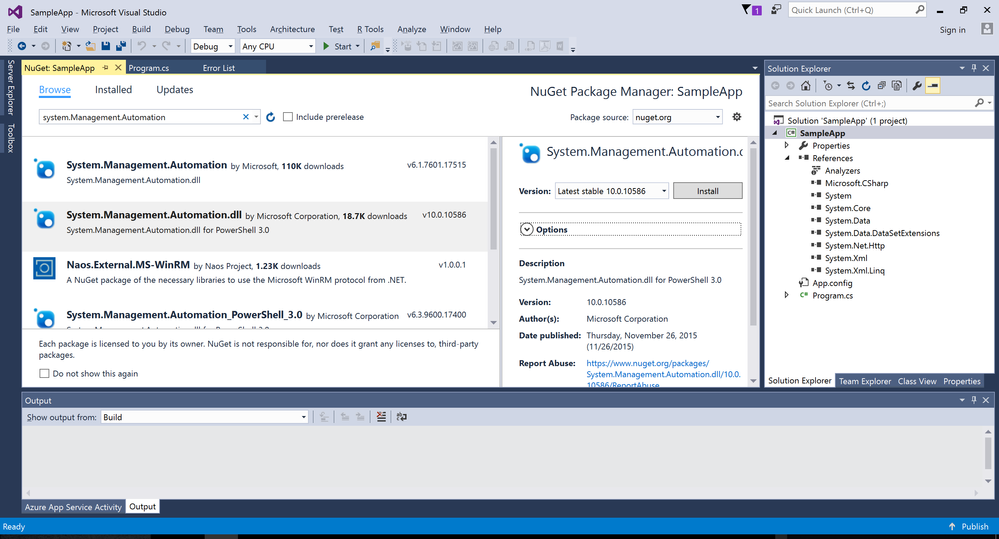Switch to the Program.cs tab

click(x=149, y=68)
